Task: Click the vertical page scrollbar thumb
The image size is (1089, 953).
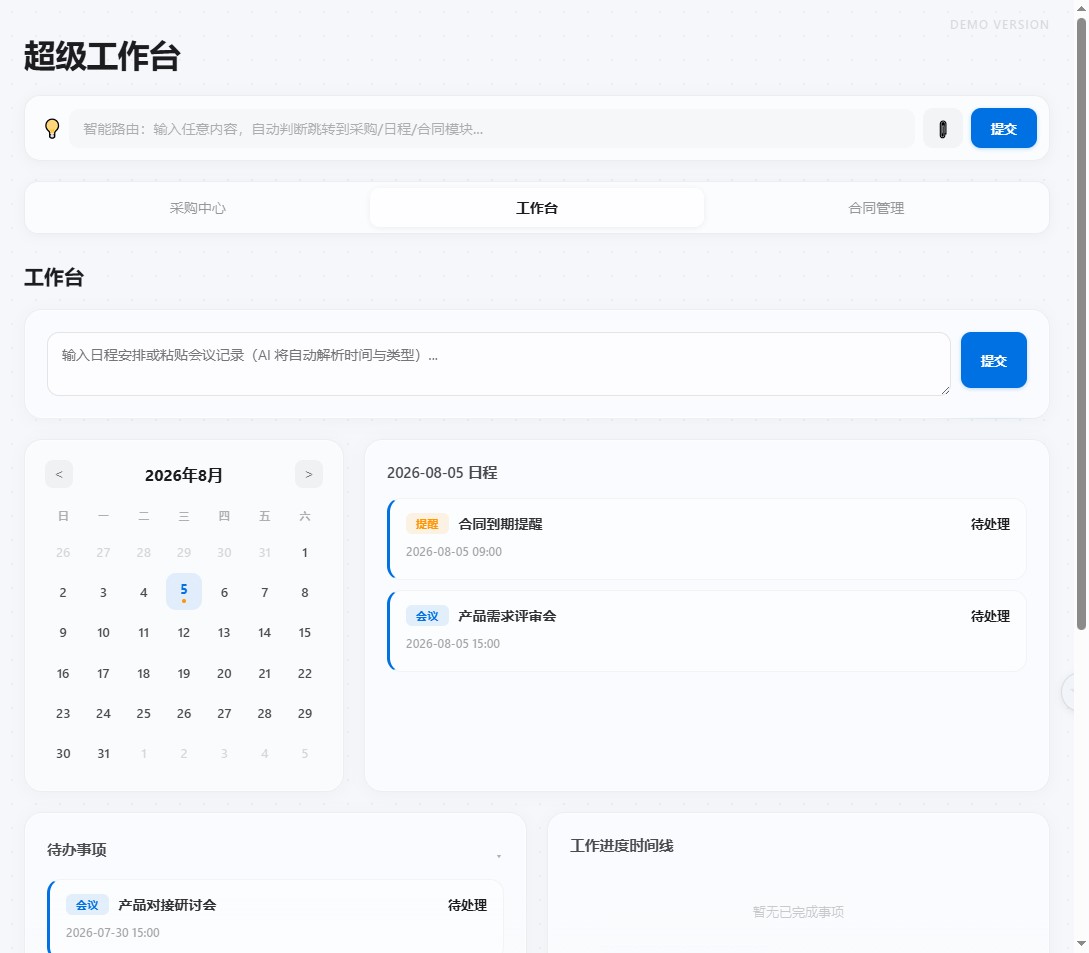Action: coord(1081,324)
